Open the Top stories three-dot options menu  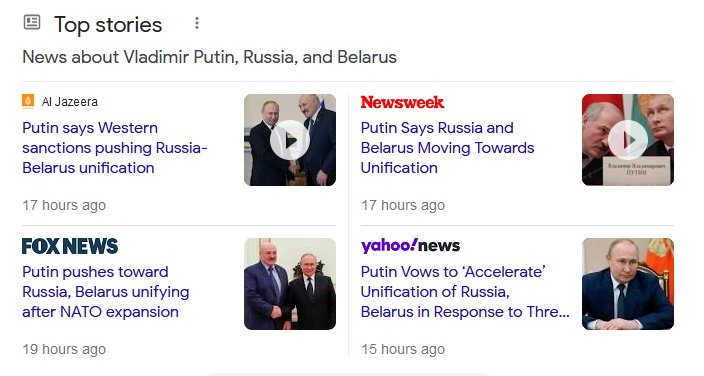(x=197, y=23)
